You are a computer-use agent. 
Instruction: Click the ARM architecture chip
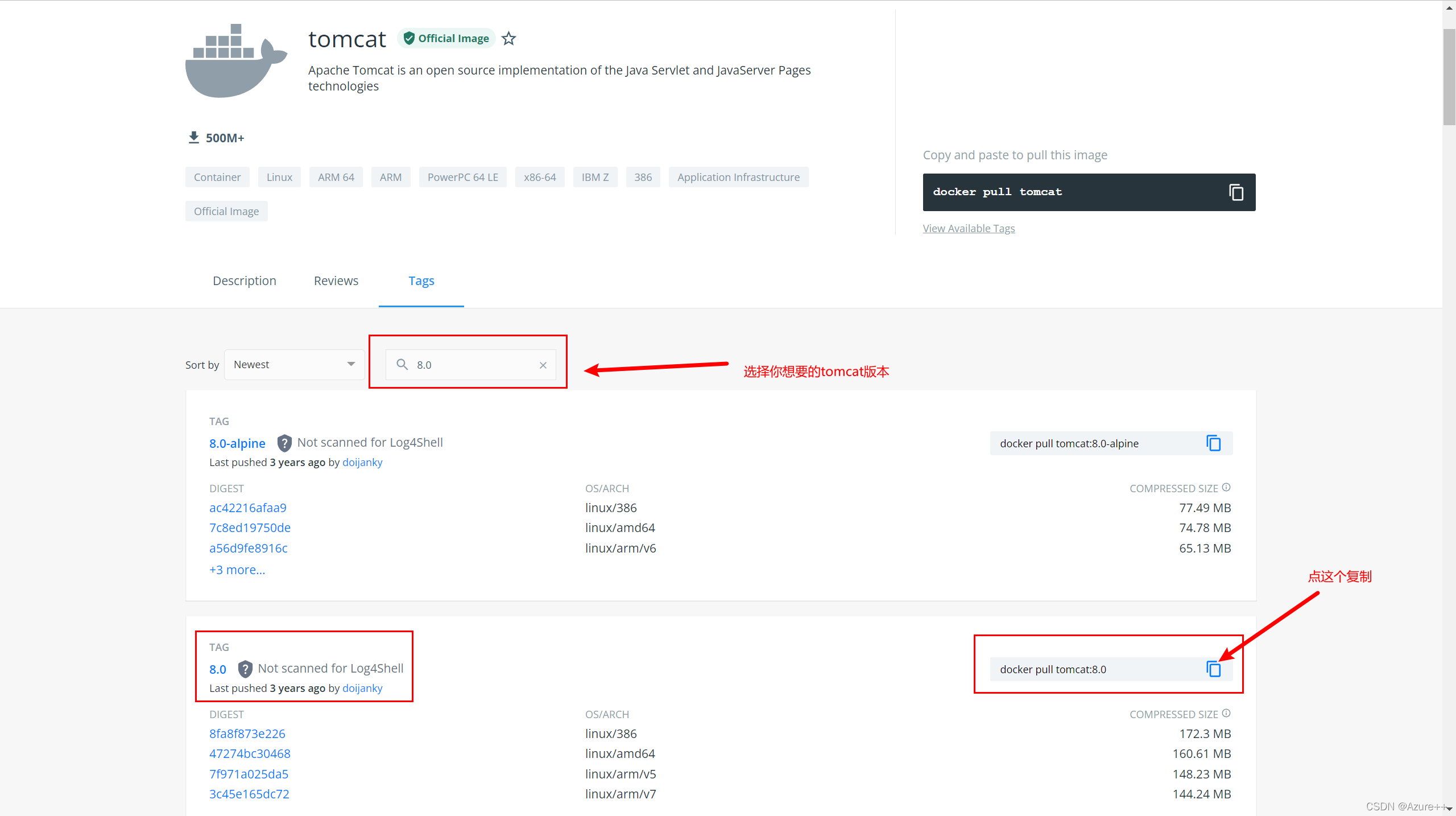391,177
